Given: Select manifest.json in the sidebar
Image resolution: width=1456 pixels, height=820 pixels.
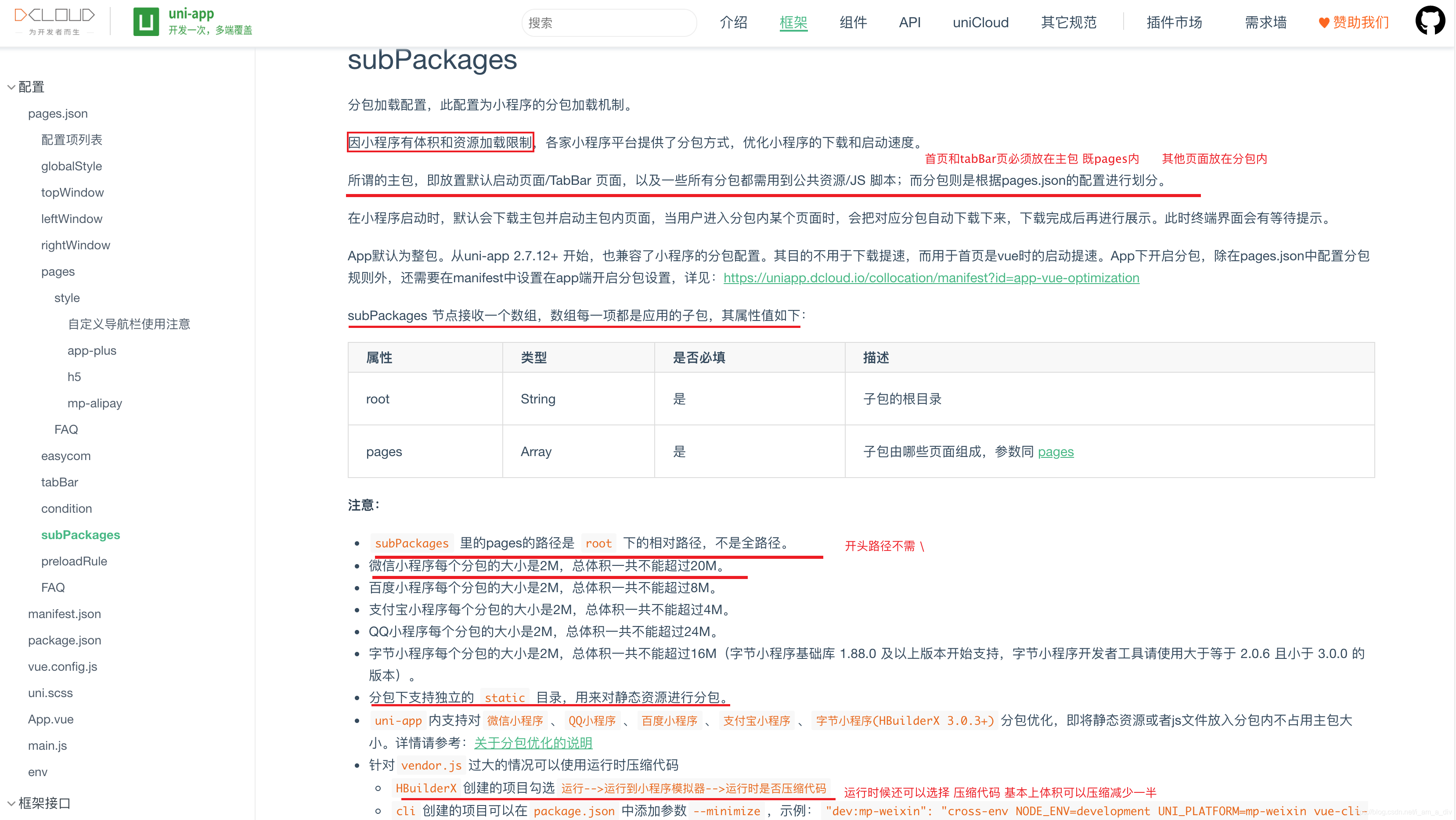Looking at the screenshot, I should [65, 614].
